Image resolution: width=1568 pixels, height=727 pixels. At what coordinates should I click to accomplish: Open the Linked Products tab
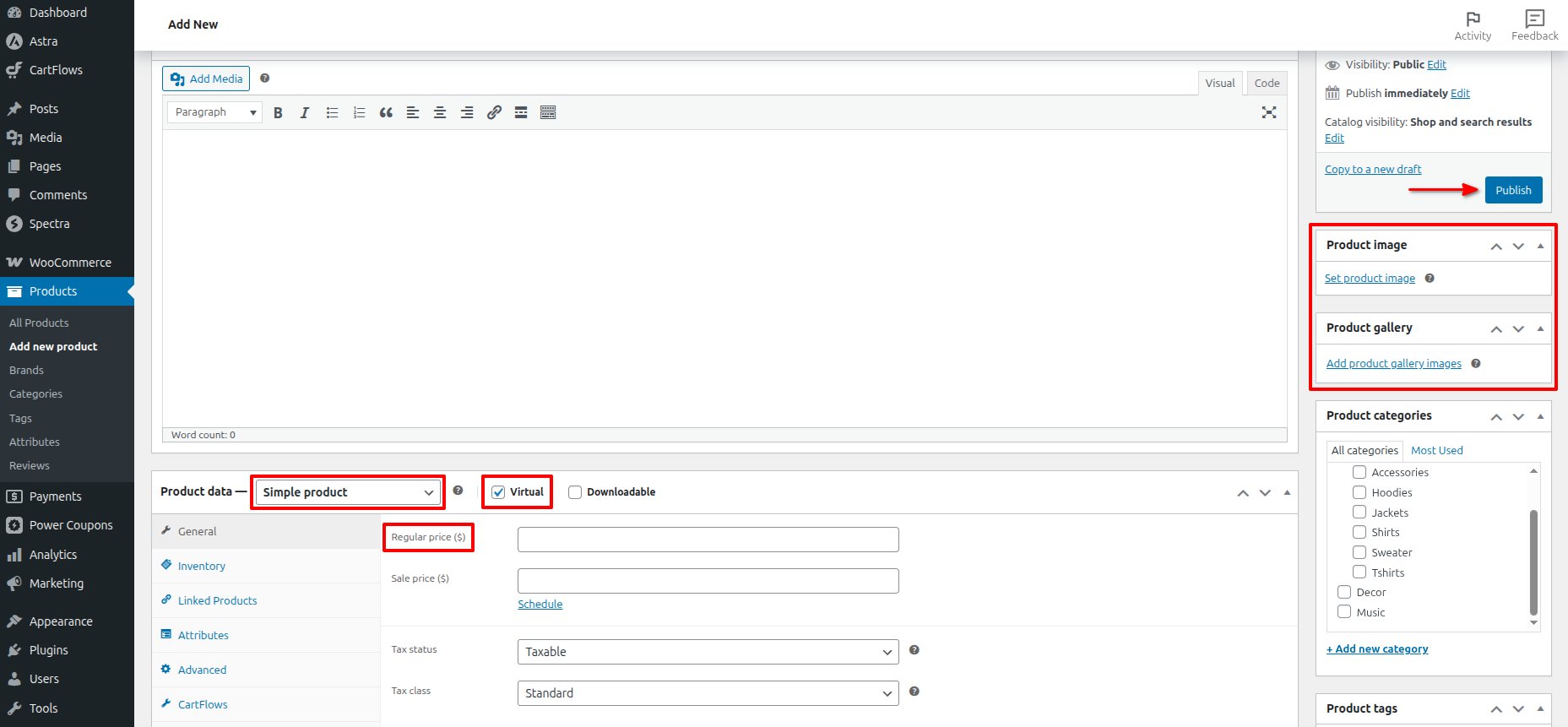(x=267, y=600)
